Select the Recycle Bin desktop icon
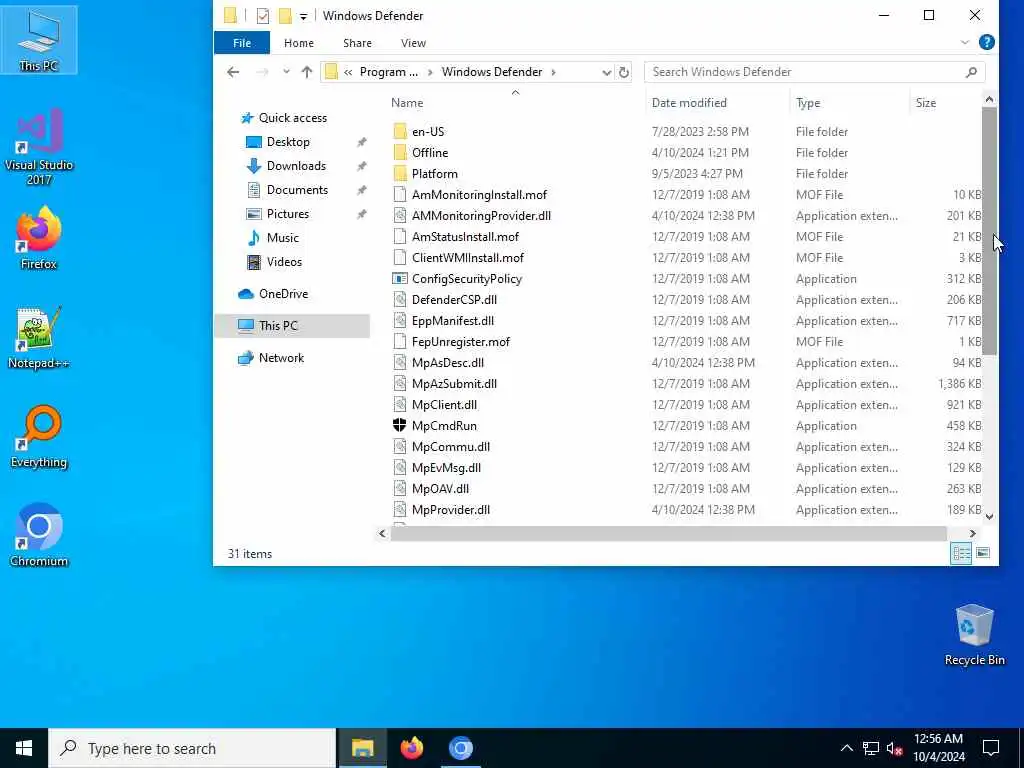Screen dimensions: 1024x768 [974, 635]
